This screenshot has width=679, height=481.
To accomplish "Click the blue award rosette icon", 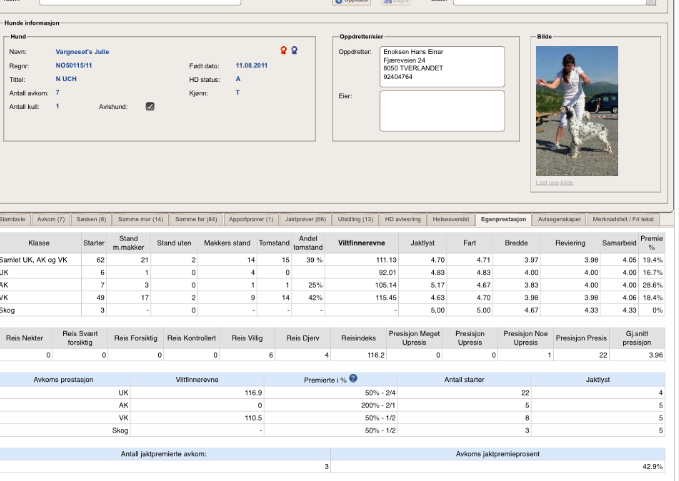I will click(294, 49).
